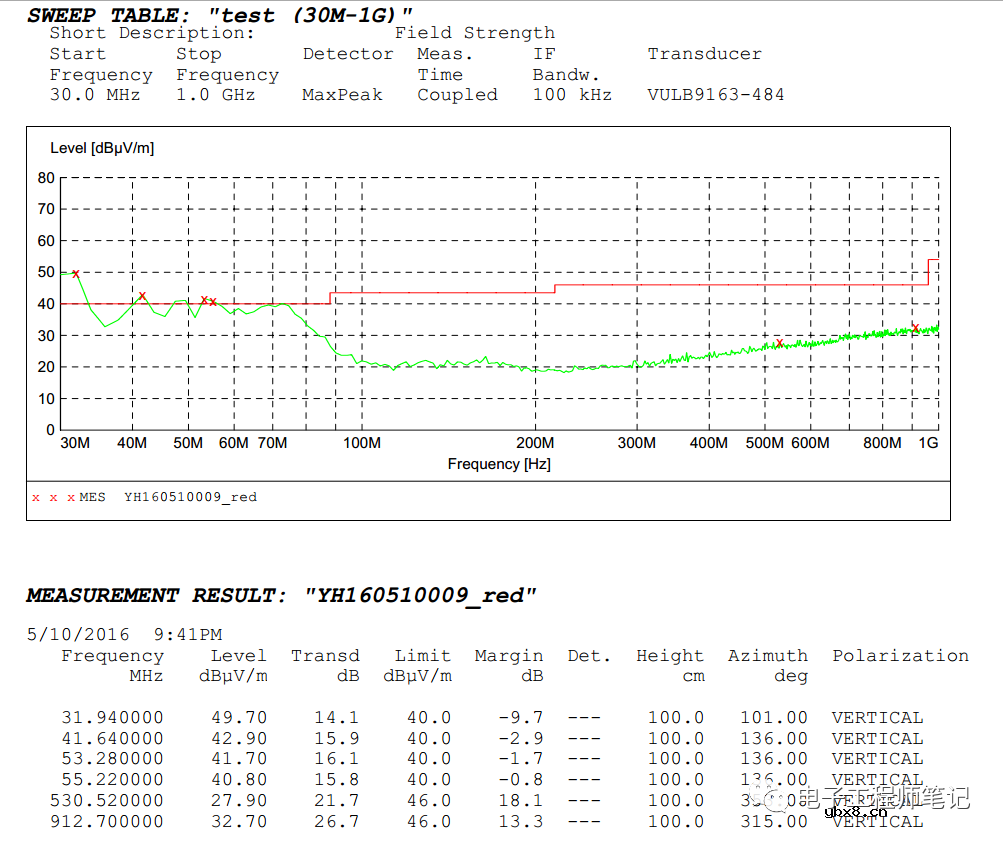Select the red X marker near 1G
This screenshot has height=842, width=1003.
(x=914, y=328)
